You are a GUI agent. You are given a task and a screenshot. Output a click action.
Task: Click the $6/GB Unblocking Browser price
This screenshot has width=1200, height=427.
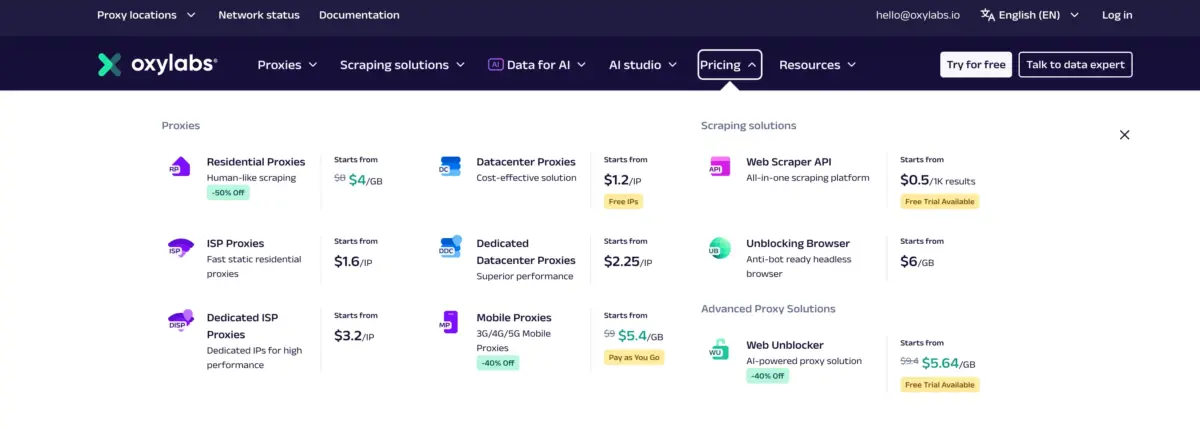click(x=918, y=261)
